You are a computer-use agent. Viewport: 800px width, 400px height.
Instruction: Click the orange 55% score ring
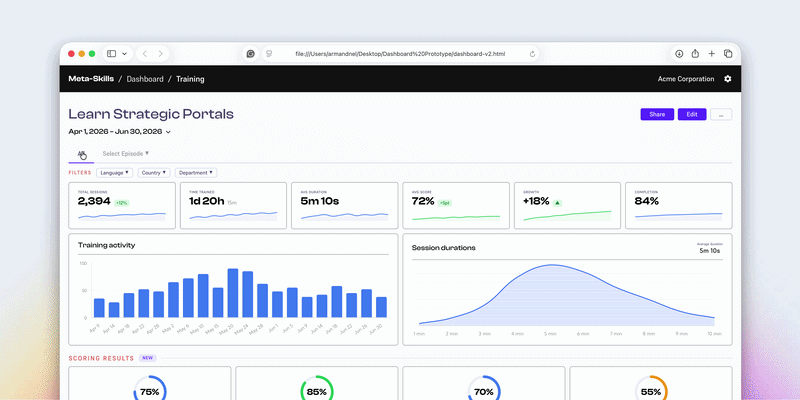pyautogui.click(x=651, y=389)
